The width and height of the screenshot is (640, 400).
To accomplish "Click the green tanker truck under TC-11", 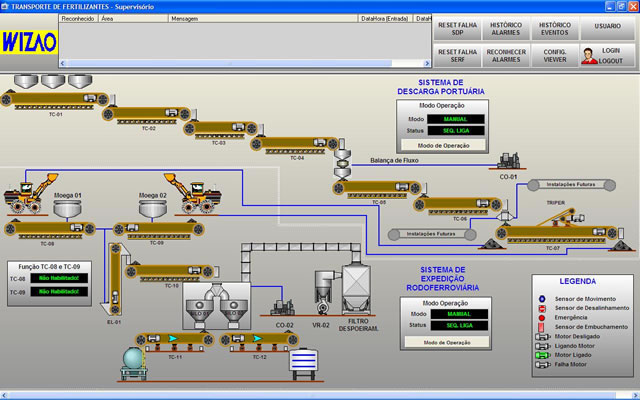I will [x=133, y=363].
